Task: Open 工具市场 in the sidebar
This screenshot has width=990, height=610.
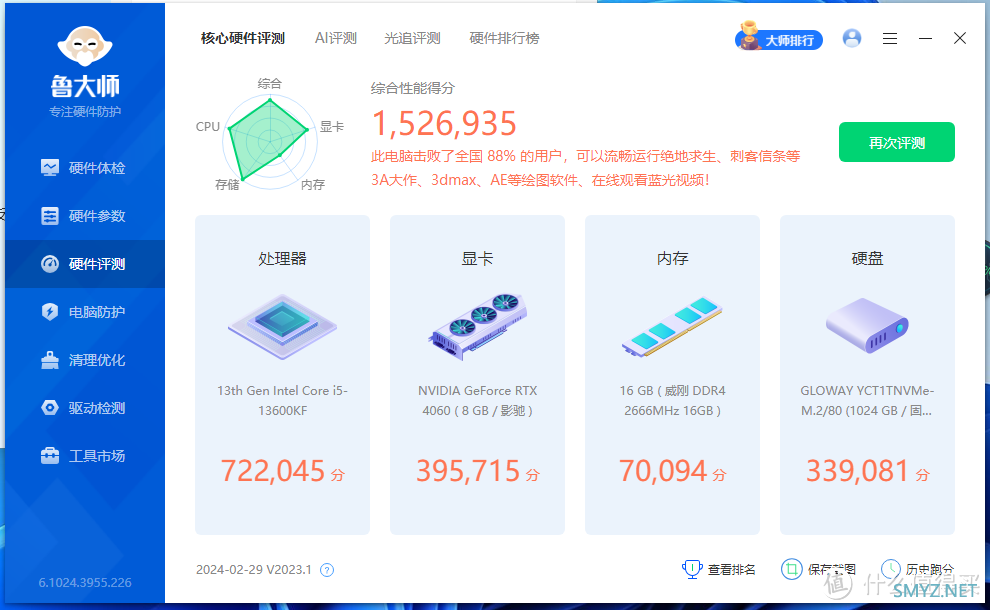Action: pos(85,456)
